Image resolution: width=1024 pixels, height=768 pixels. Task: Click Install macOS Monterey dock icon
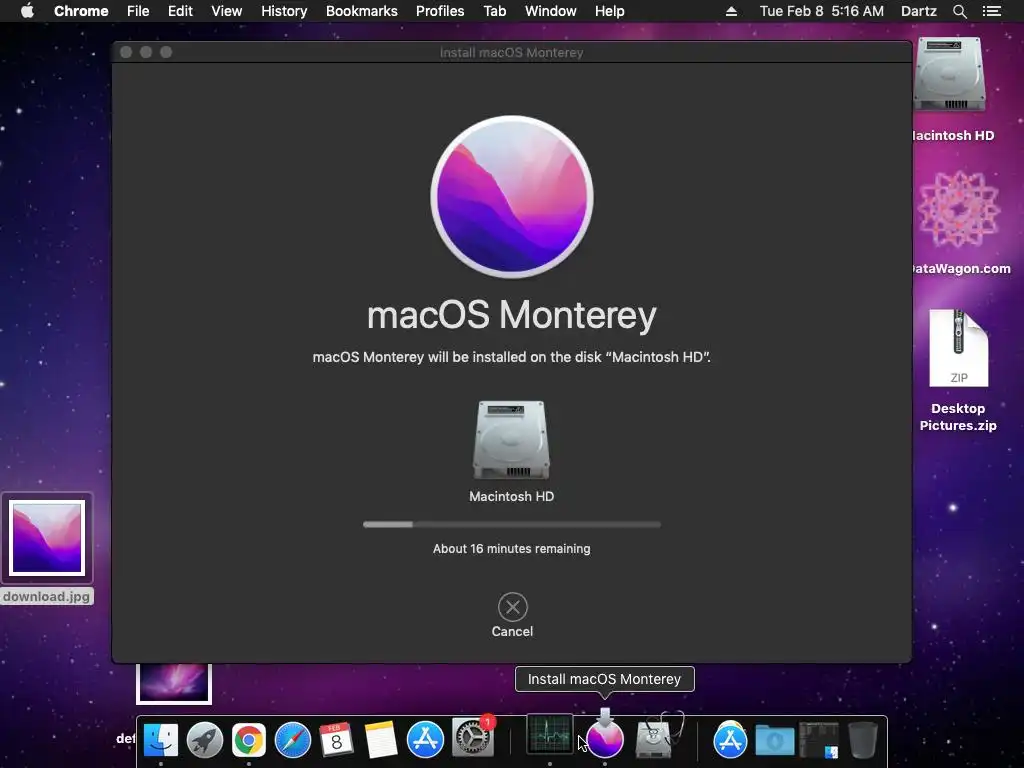605,736
